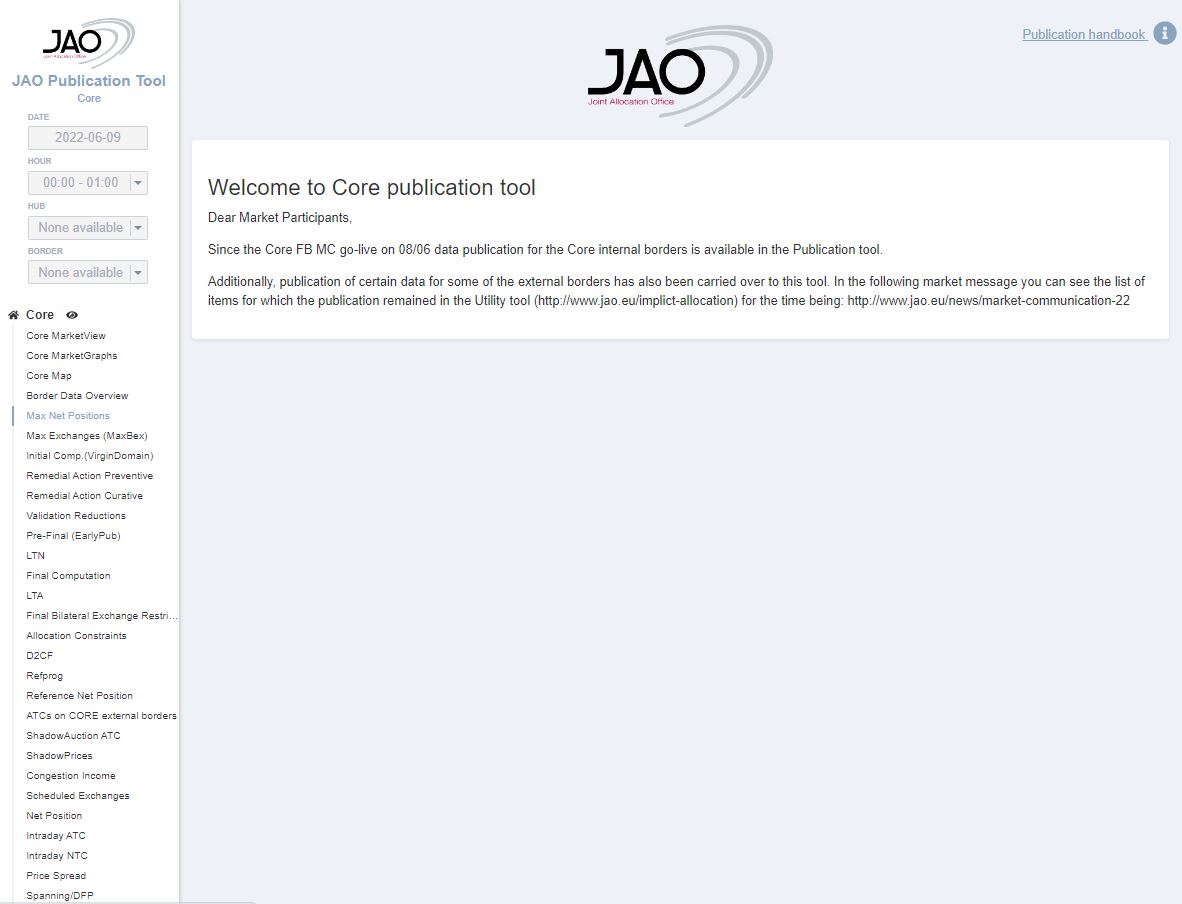Screen dimensions: 1182x904
Task: Toggle the eye icon next to Core
Action: coord(72,315)
